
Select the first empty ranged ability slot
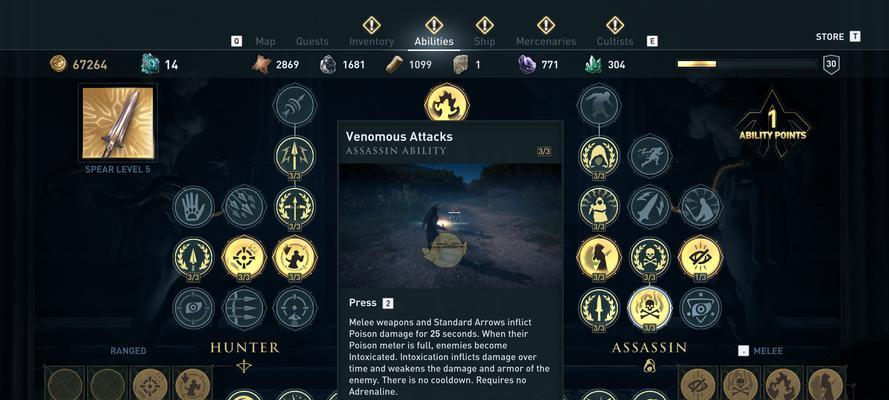tap(65, 385)
